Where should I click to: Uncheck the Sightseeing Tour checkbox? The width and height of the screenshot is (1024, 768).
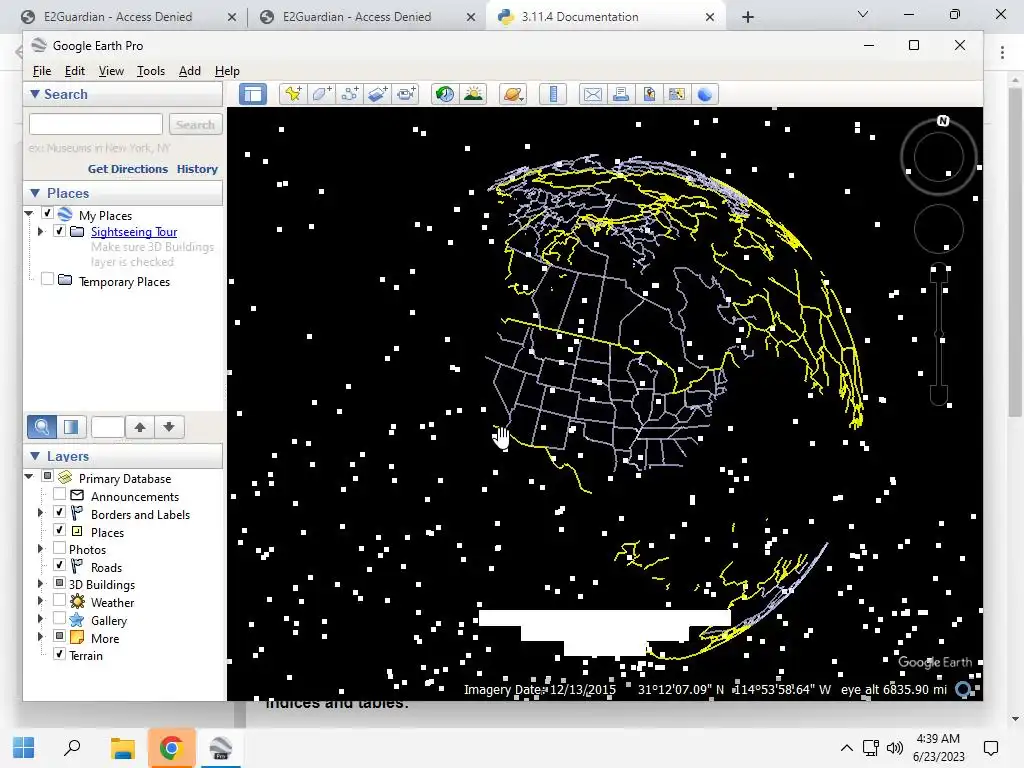[59, 231]
